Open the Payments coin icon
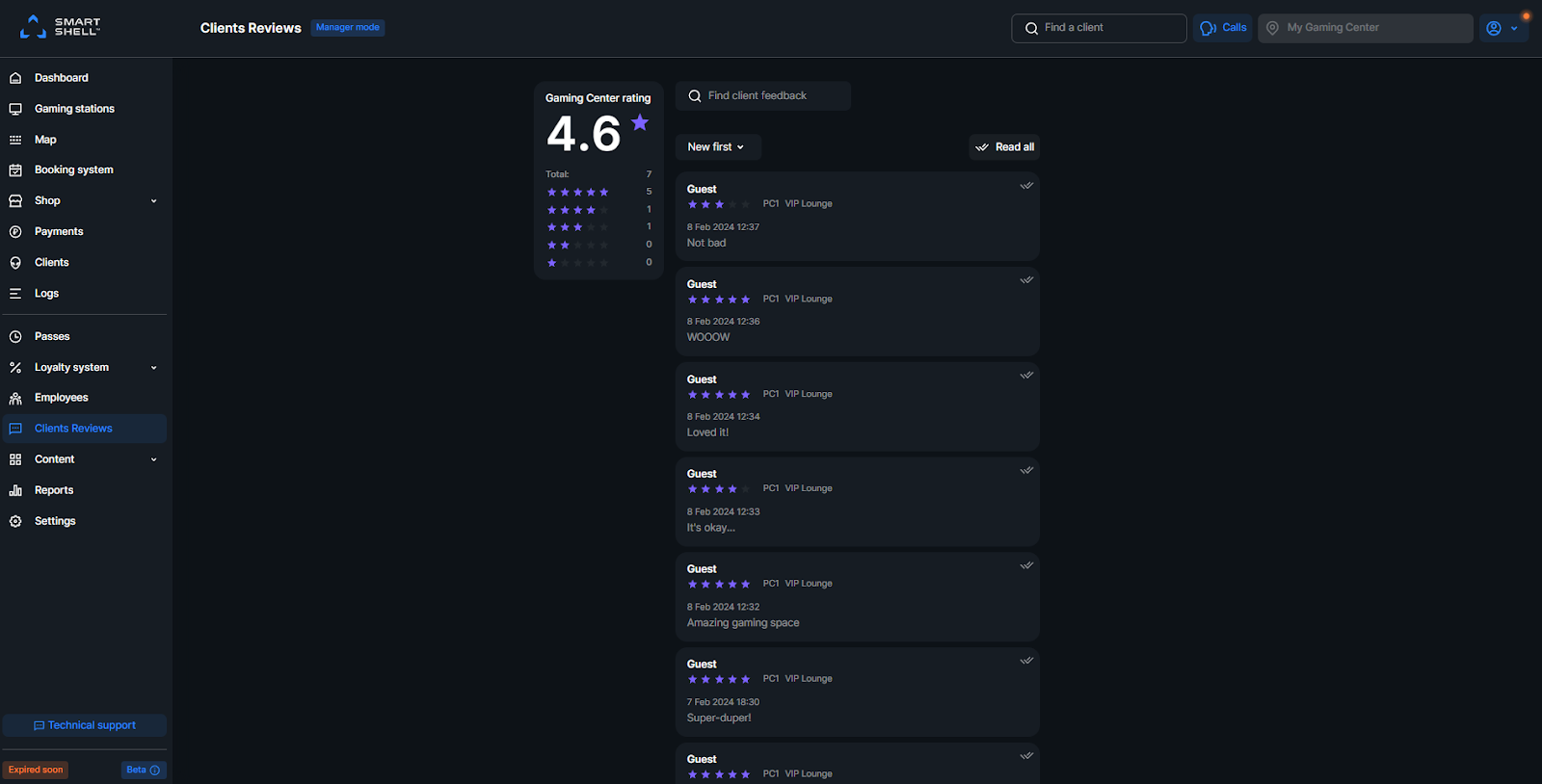The width and height of the screenshot is (1542, 784). [x=15, y=232]
